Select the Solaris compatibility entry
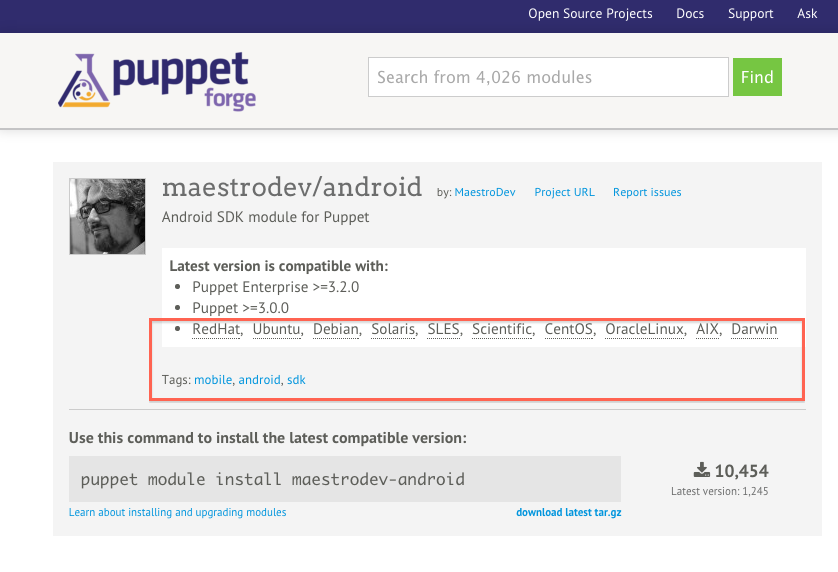This screenshot has width=838, height=572. (393, 329)
